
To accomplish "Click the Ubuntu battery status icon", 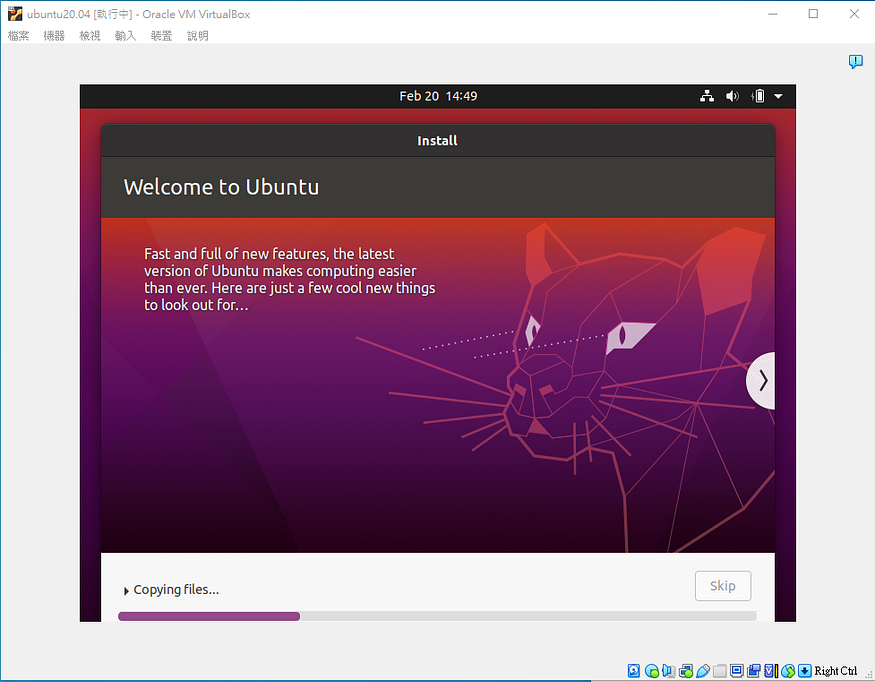I will point(758,96).
